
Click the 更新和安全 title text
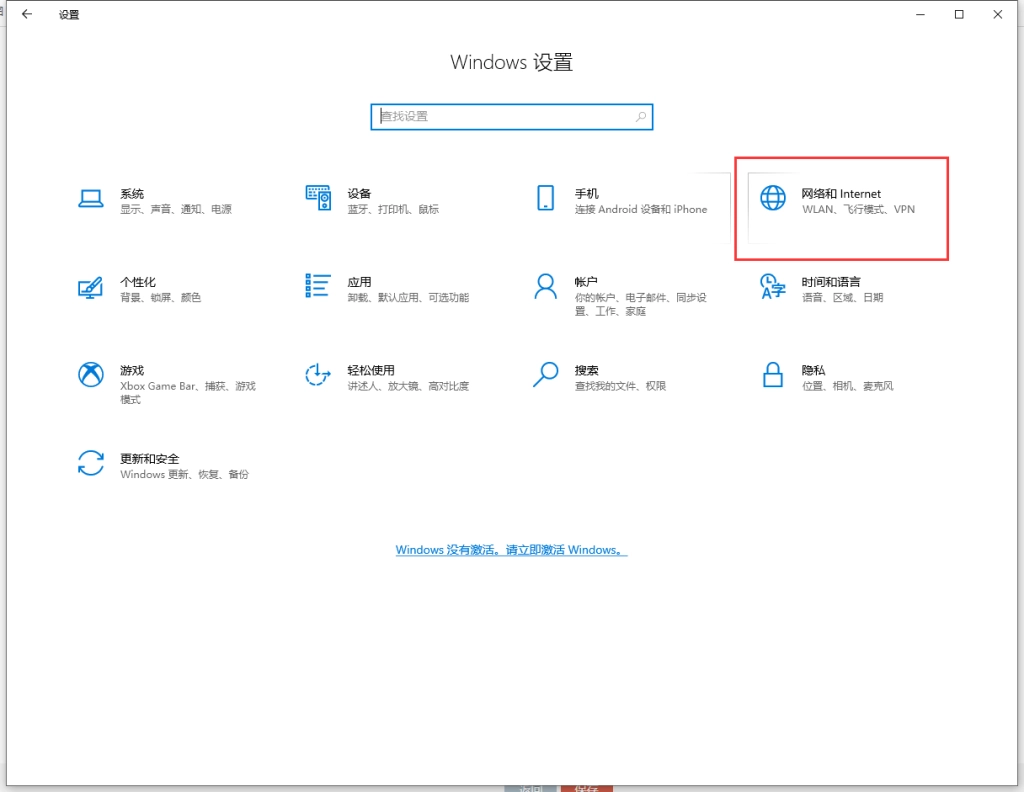(149, 458)
